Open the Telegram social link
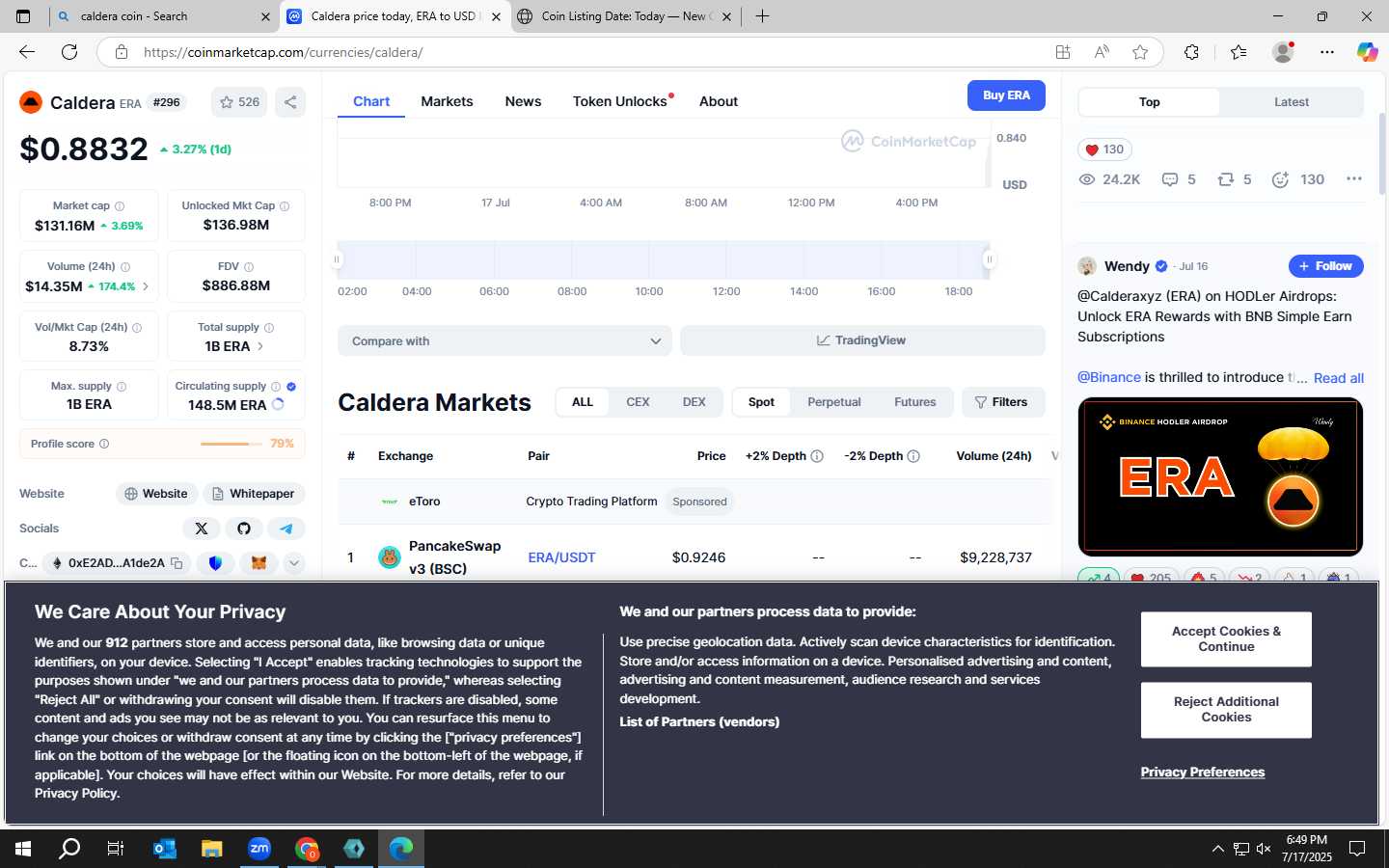The width and height of the screenshot is (1389, 868). click(x=286, y=529)
